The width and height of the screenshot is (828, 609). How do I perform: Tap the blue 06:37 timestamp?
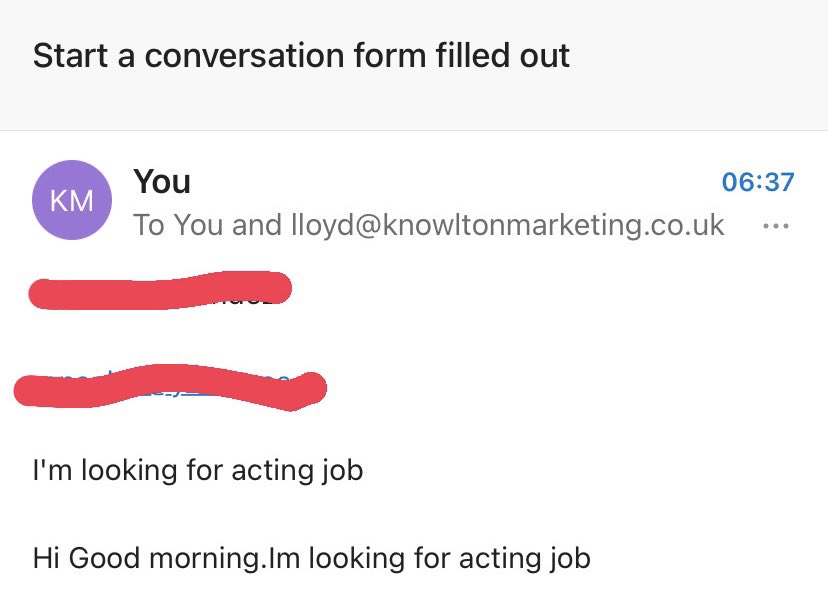click(x=757, y=182)
